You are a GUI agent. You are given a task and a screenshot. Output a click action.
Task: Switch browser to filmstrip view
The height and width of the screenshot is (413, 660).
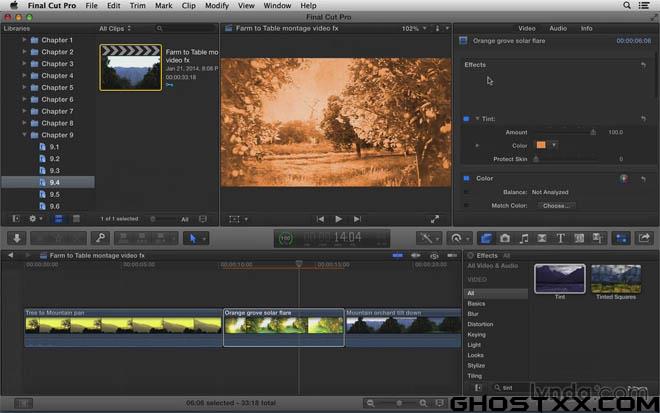click(x=59, y=219)
